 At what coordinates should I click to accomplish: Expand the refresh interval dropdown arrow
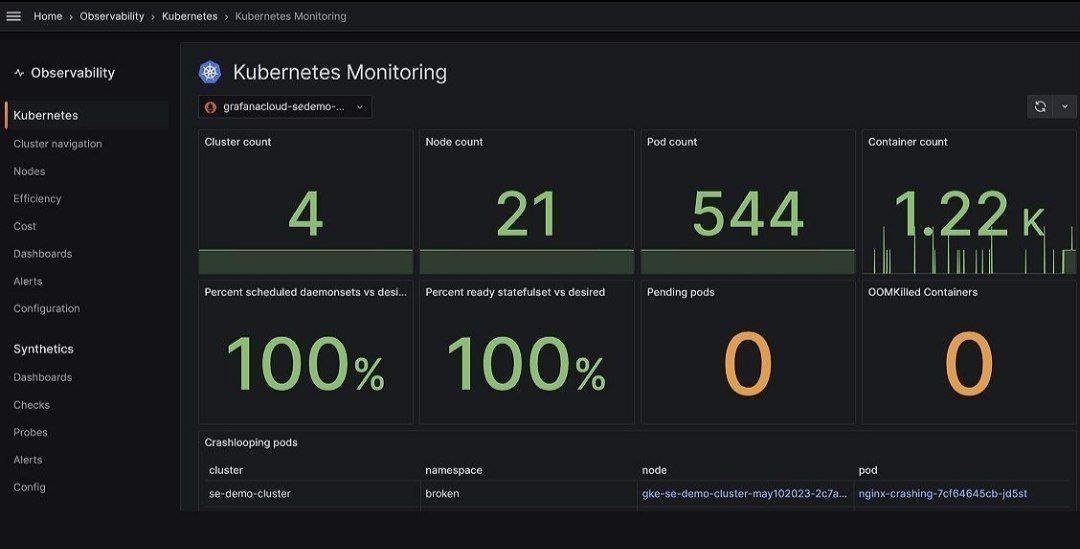click(x=1065, y=107)
